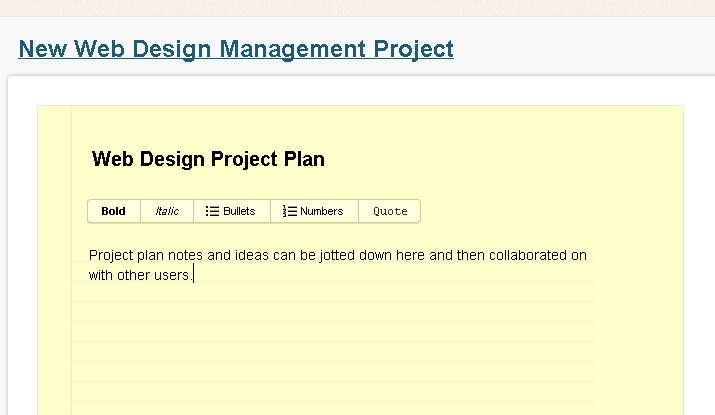Click the numbered list icon
The image size is (715, 415).
tap(290, 211)
